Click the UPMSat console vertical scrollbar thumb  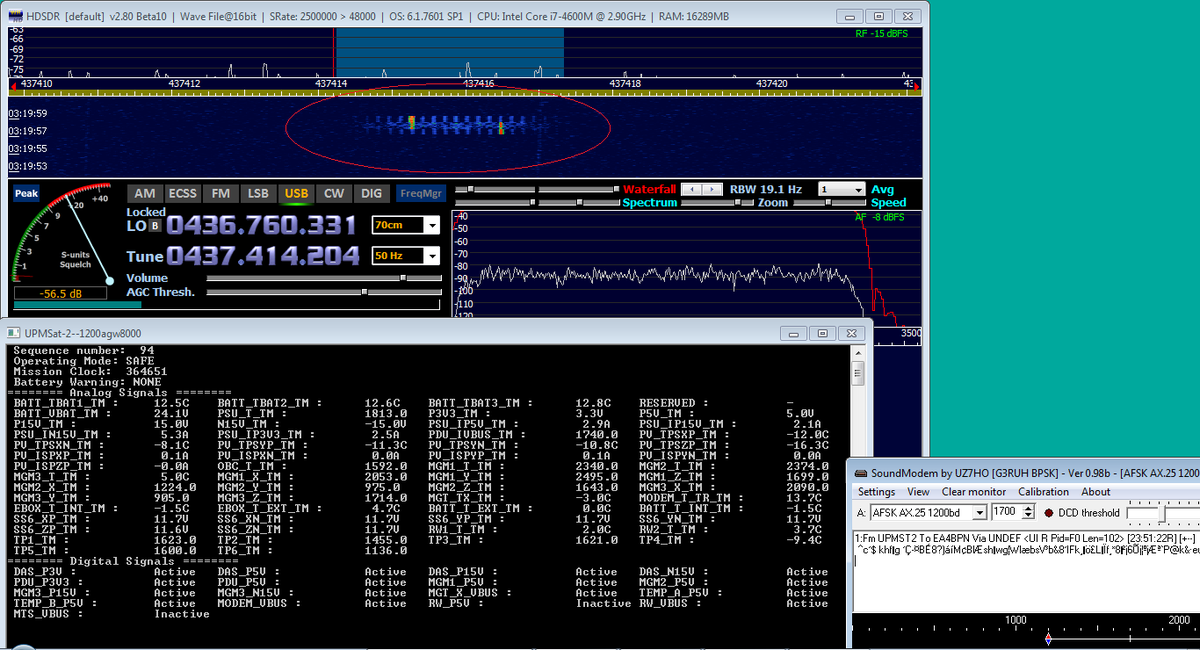(858, 373)
